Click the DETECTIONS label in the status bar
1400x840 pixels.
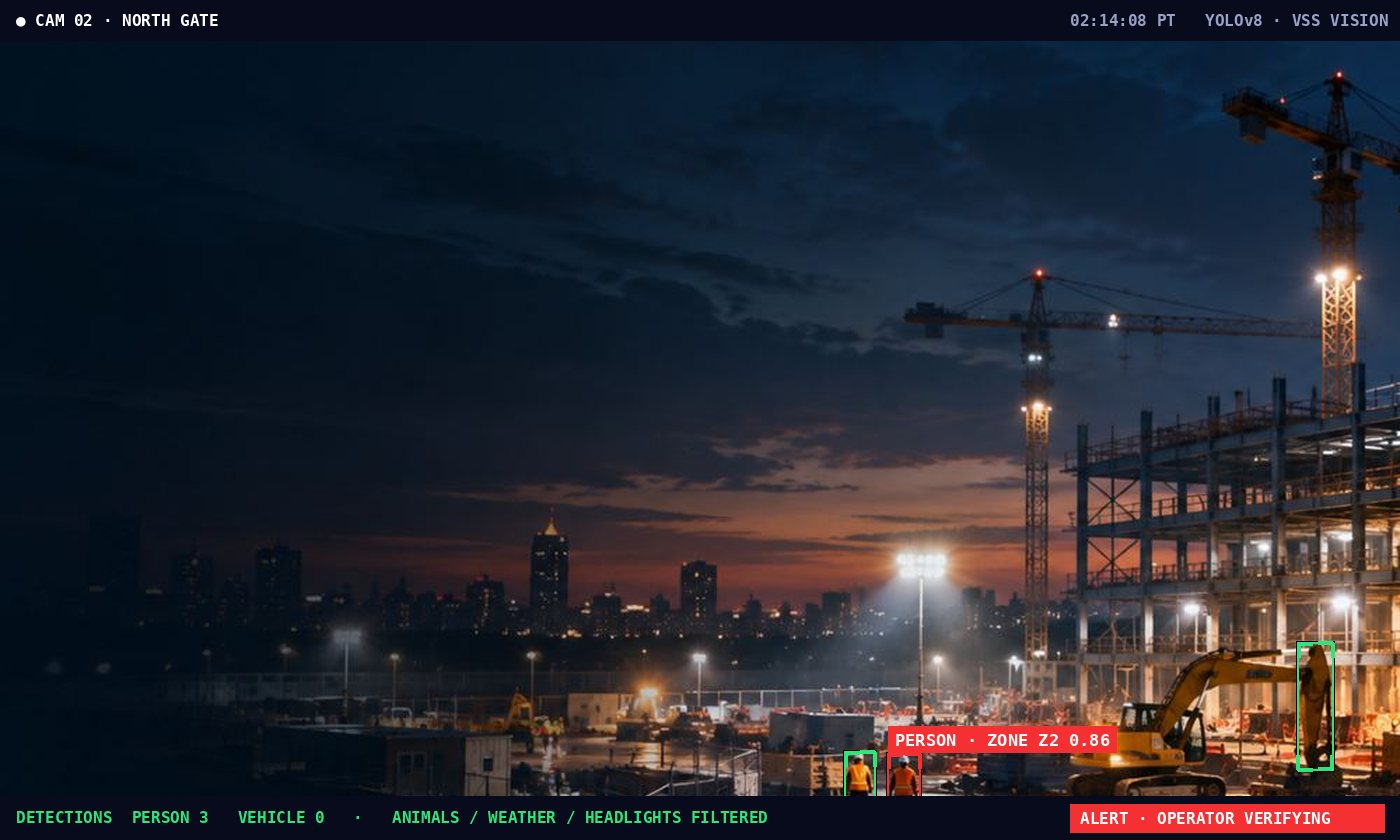[64, 818]
